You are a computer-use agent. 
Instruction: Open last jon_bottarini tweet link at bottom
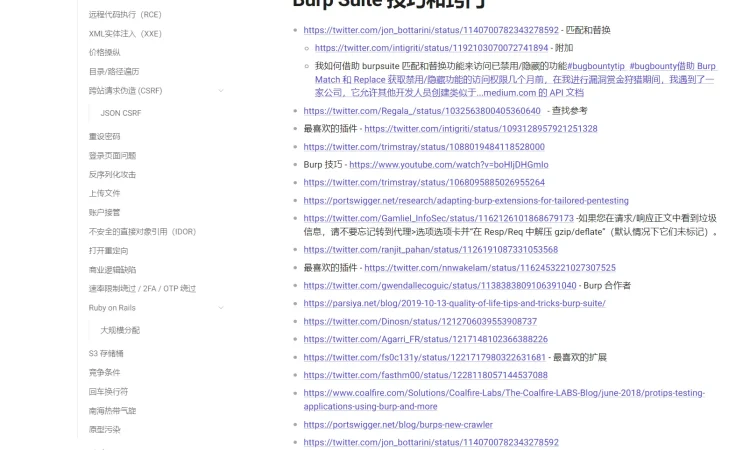click(x=431, y=442)
